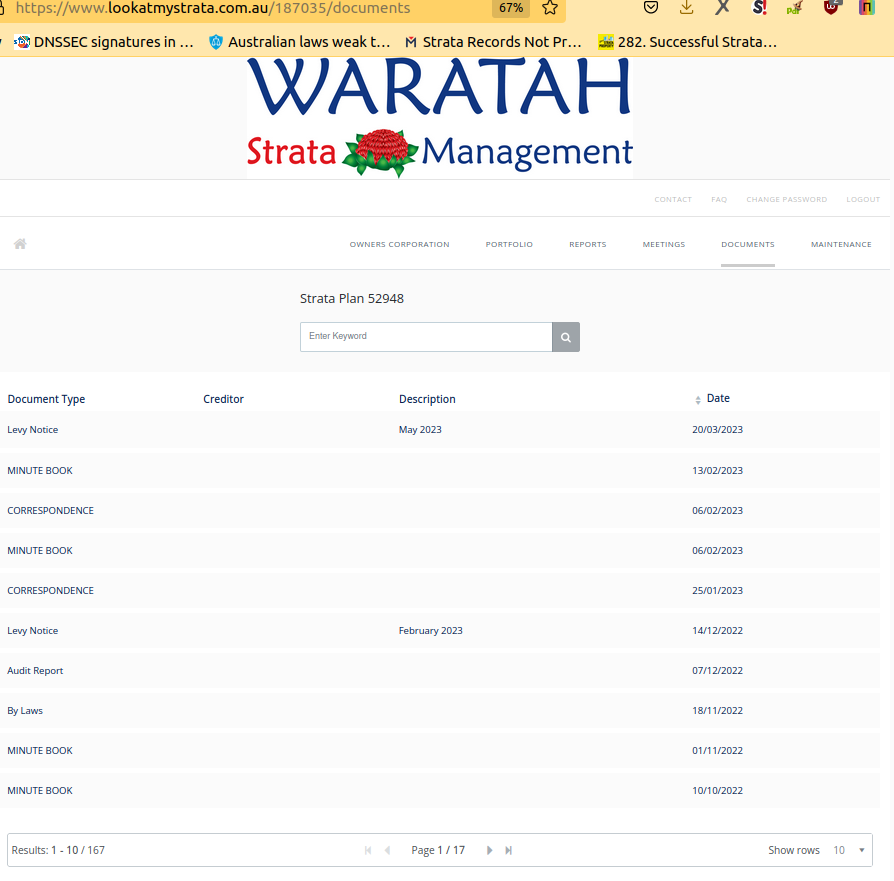Screen dimensions: 894x881
Task: Click the Logout link
Action: 863,200
